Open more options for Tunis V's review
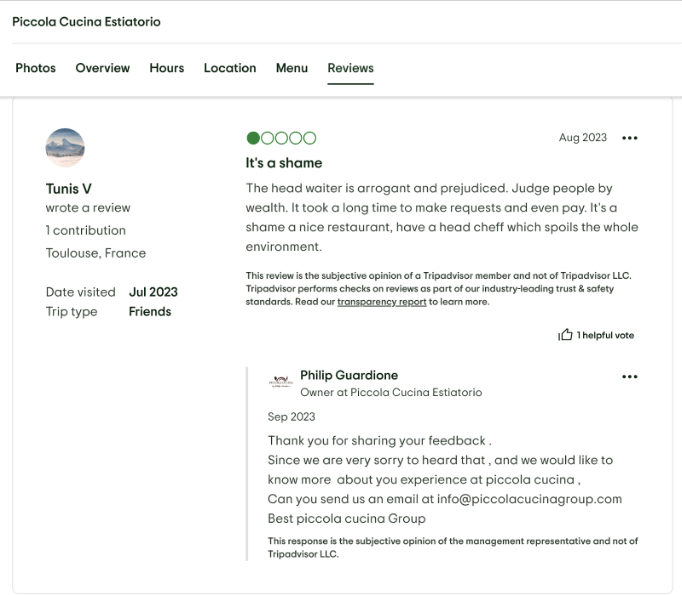 [x=629, y=138]
